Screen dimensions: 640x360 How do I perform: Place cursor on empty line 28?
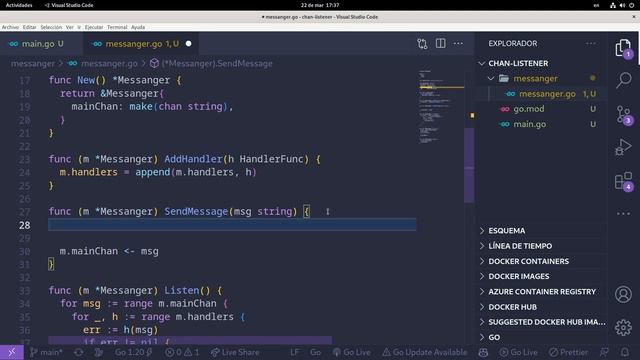[232, 225]
